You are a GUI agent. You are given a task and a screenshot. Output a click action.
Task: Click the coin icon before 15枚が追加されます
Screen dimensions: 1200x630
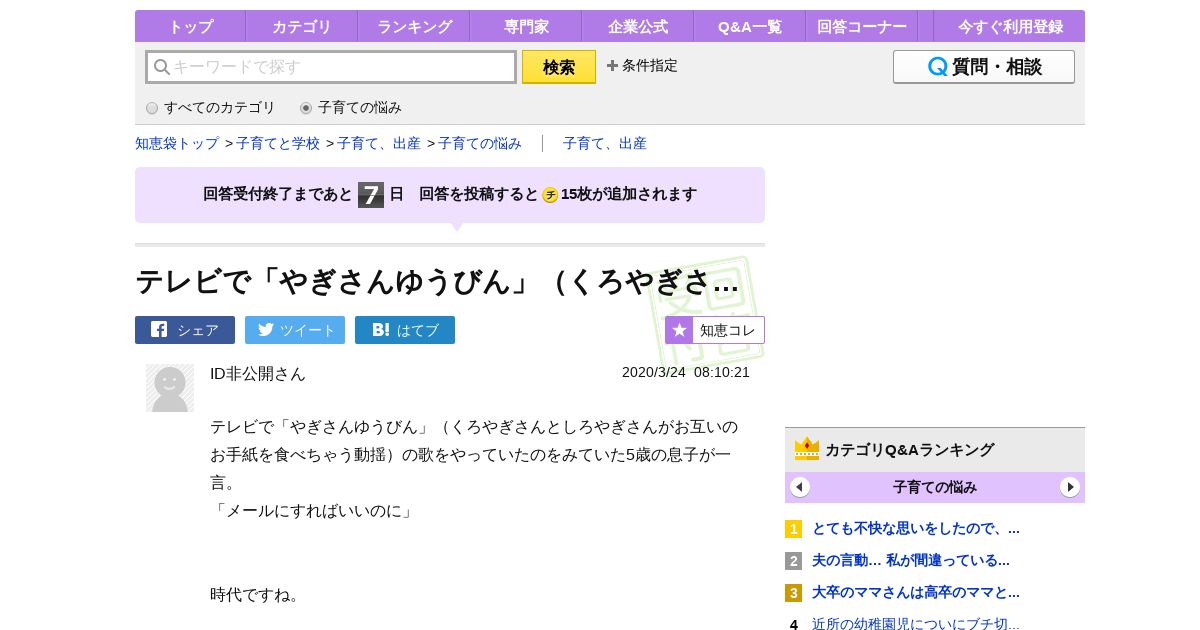[x=550, y=195]
